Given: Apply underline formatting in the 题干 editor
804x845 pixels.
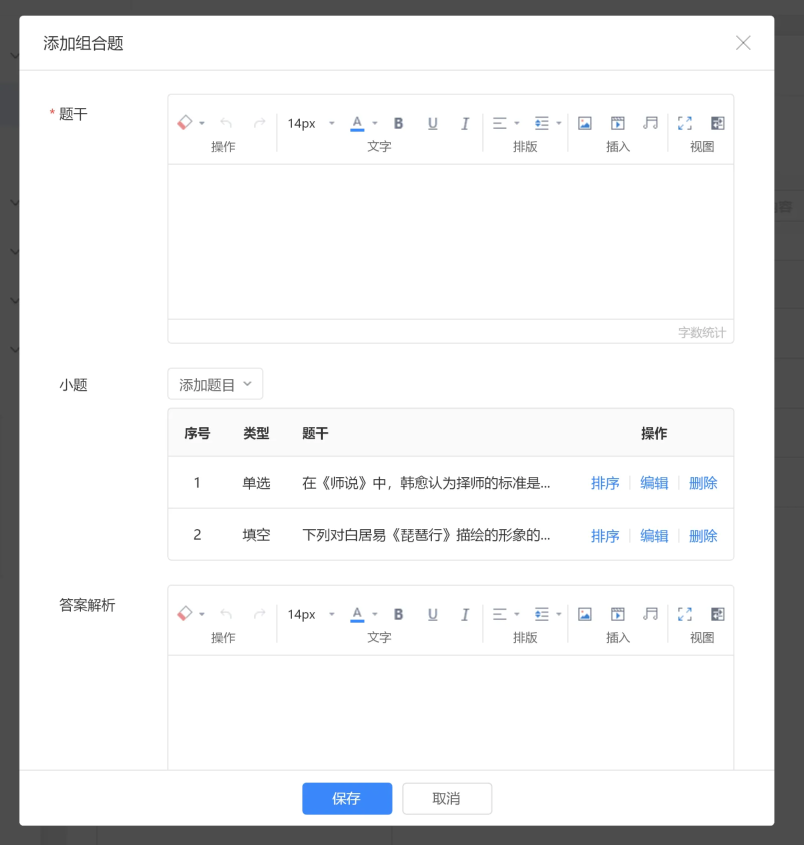Looking at the screenshot, I should [x=432, y=122].
